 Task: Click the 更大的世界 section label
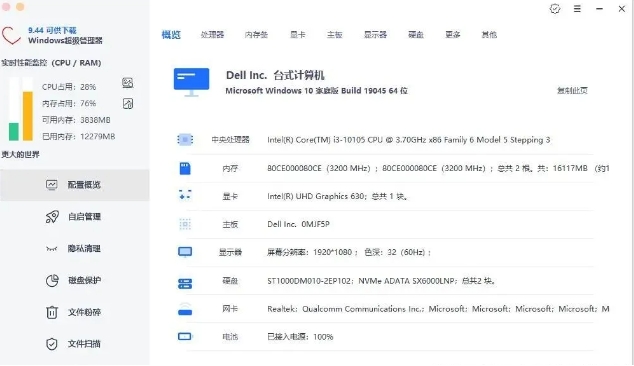20,154
